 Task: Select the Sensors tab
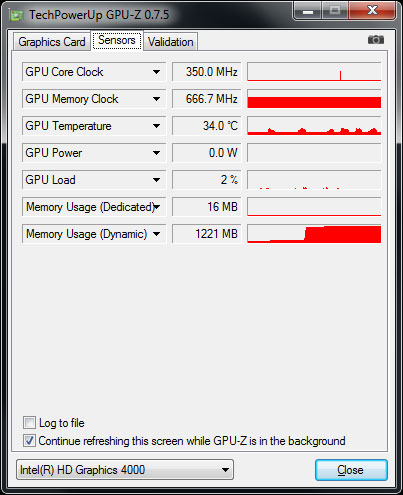point(117,40)
